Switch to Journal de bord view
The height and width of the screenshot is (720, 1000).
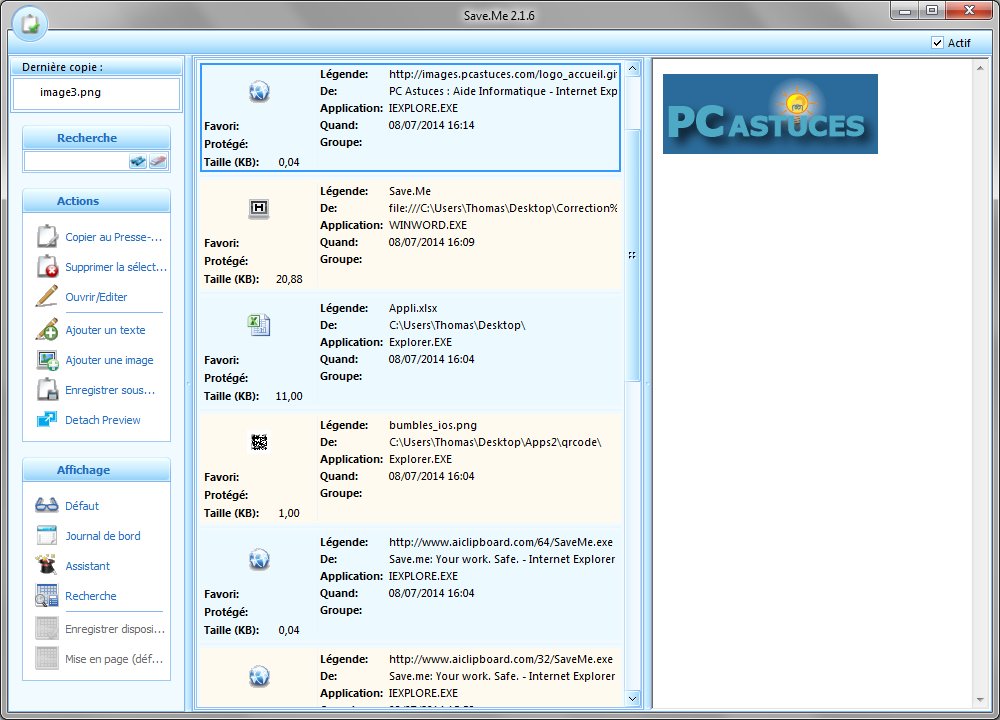103,536
